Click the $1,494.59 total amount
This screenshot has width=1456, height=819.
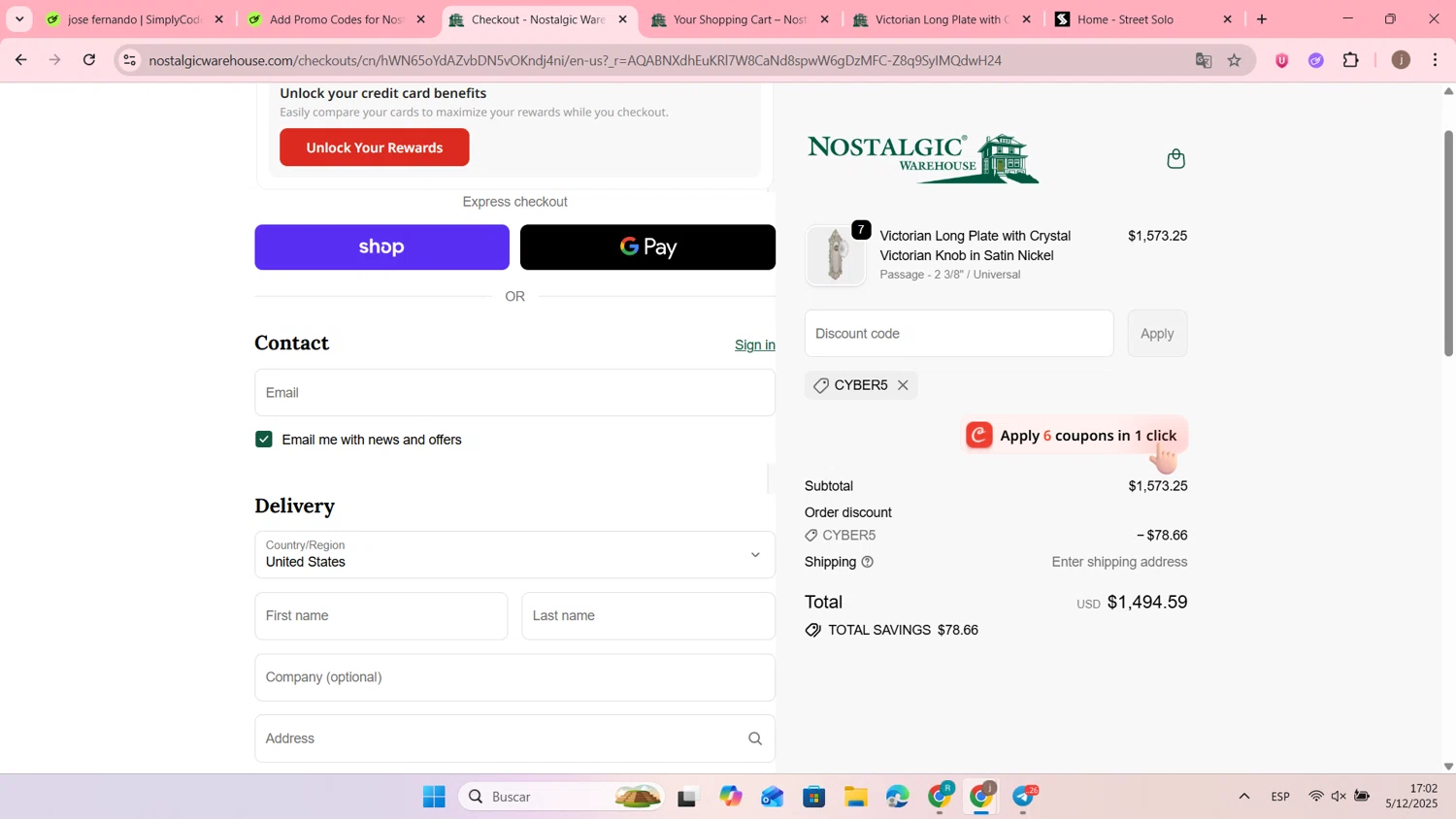pos(1147,603)
